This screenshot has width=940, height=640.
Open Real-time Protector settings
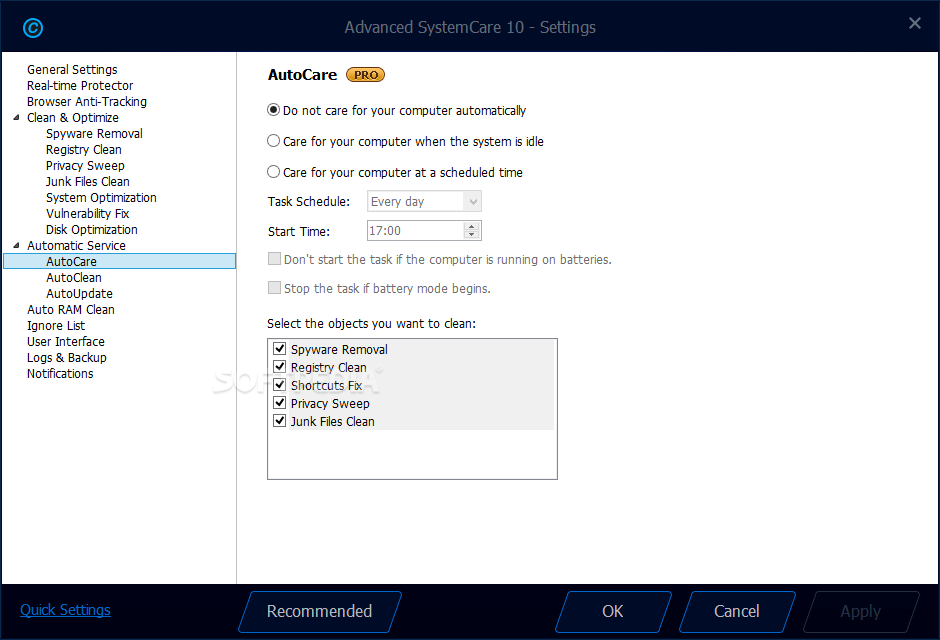pyautogui.click(x=80, y=86)
